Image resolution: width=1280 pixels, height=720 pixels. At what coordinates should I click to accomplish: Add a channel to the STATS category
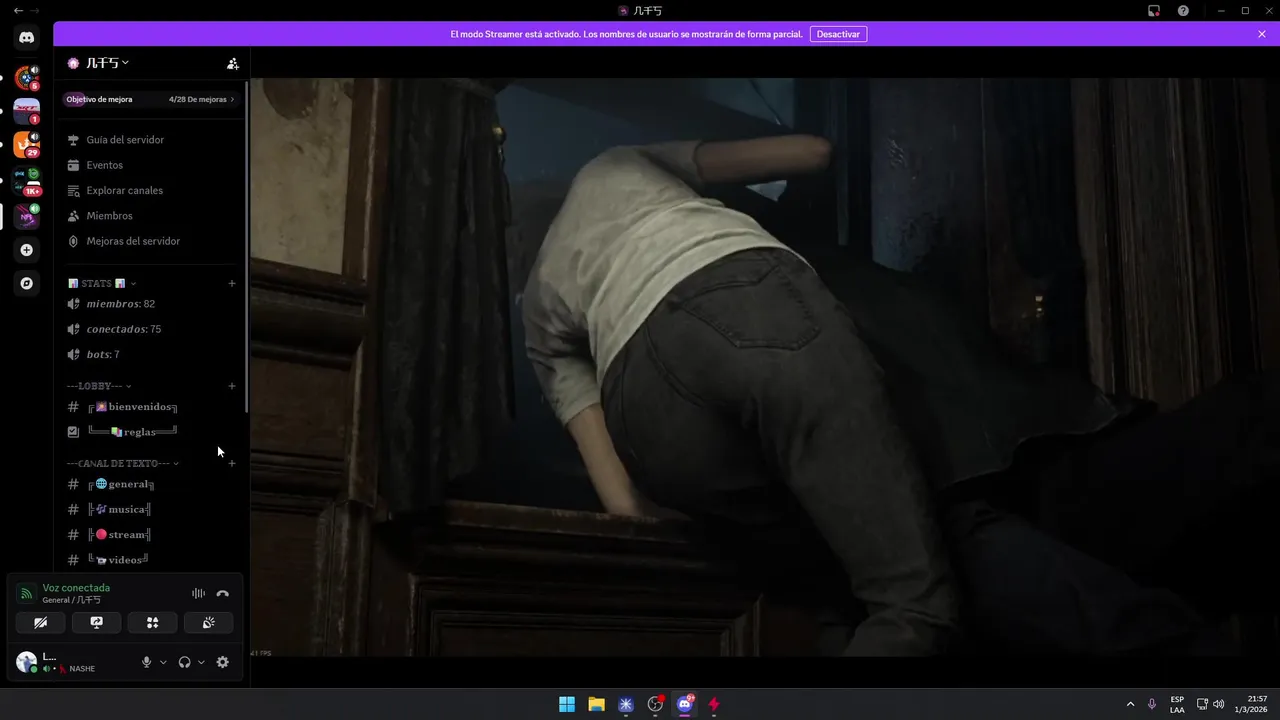pos(232,284)
